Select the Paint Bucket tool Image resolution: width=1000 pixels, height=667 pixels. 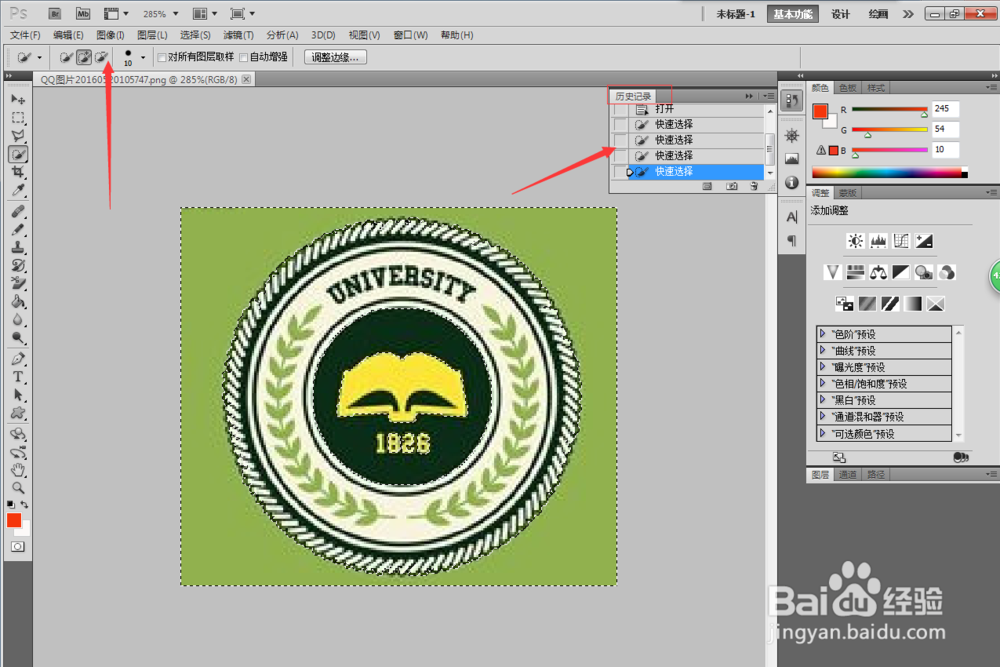click(x=18, y=302)
